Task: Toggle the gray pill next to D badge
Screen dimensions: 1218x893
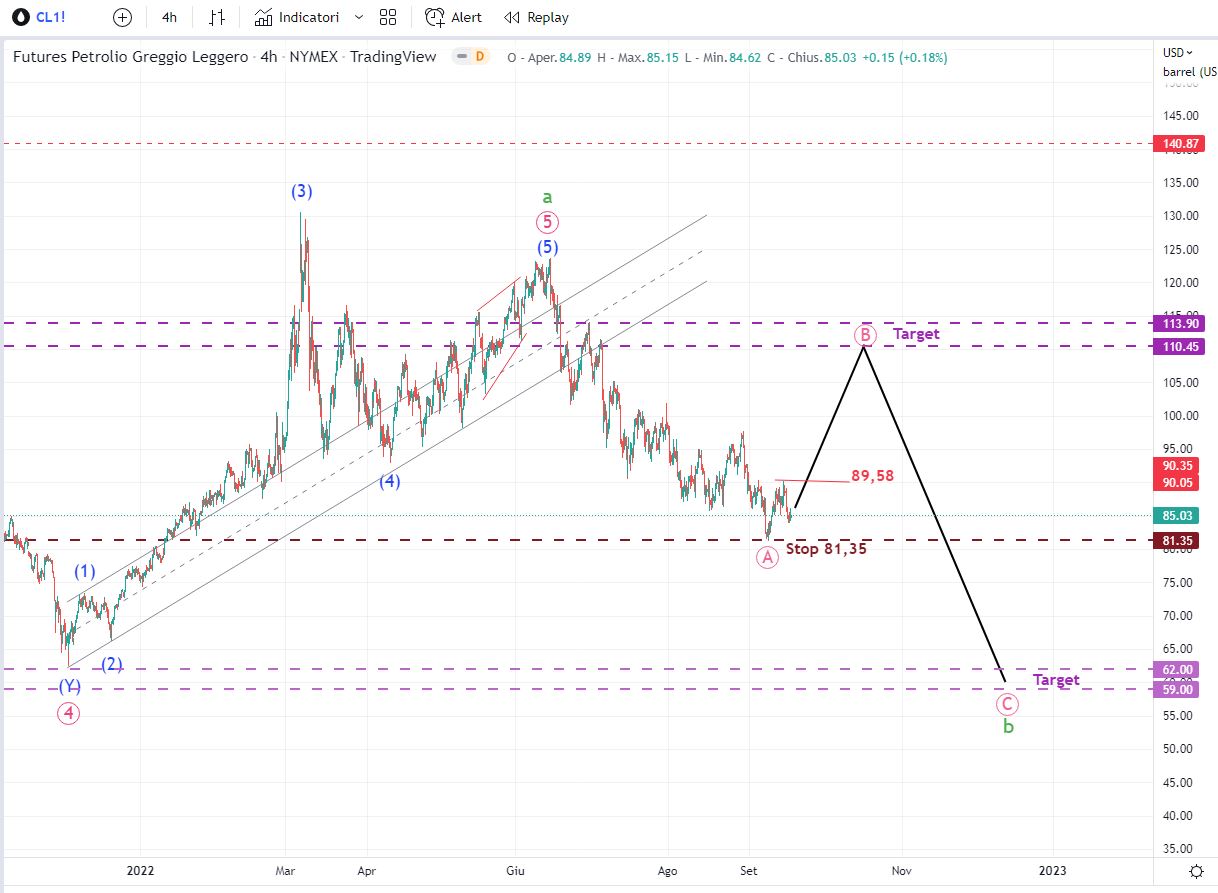Action: click(462, 57)
